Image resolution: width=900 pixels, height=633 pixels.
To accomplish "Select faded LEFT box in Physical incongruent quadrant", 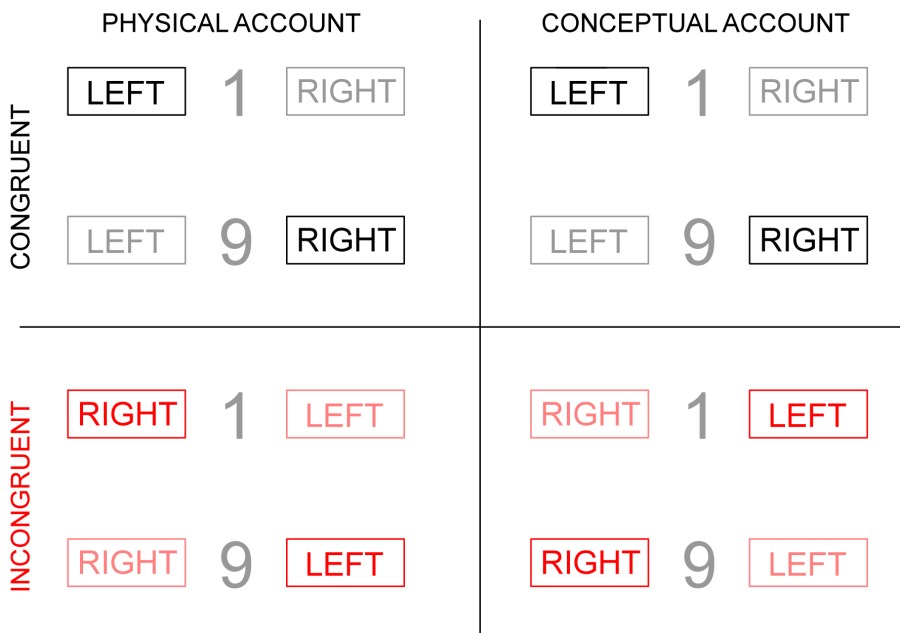I will (x=345, y=414).
